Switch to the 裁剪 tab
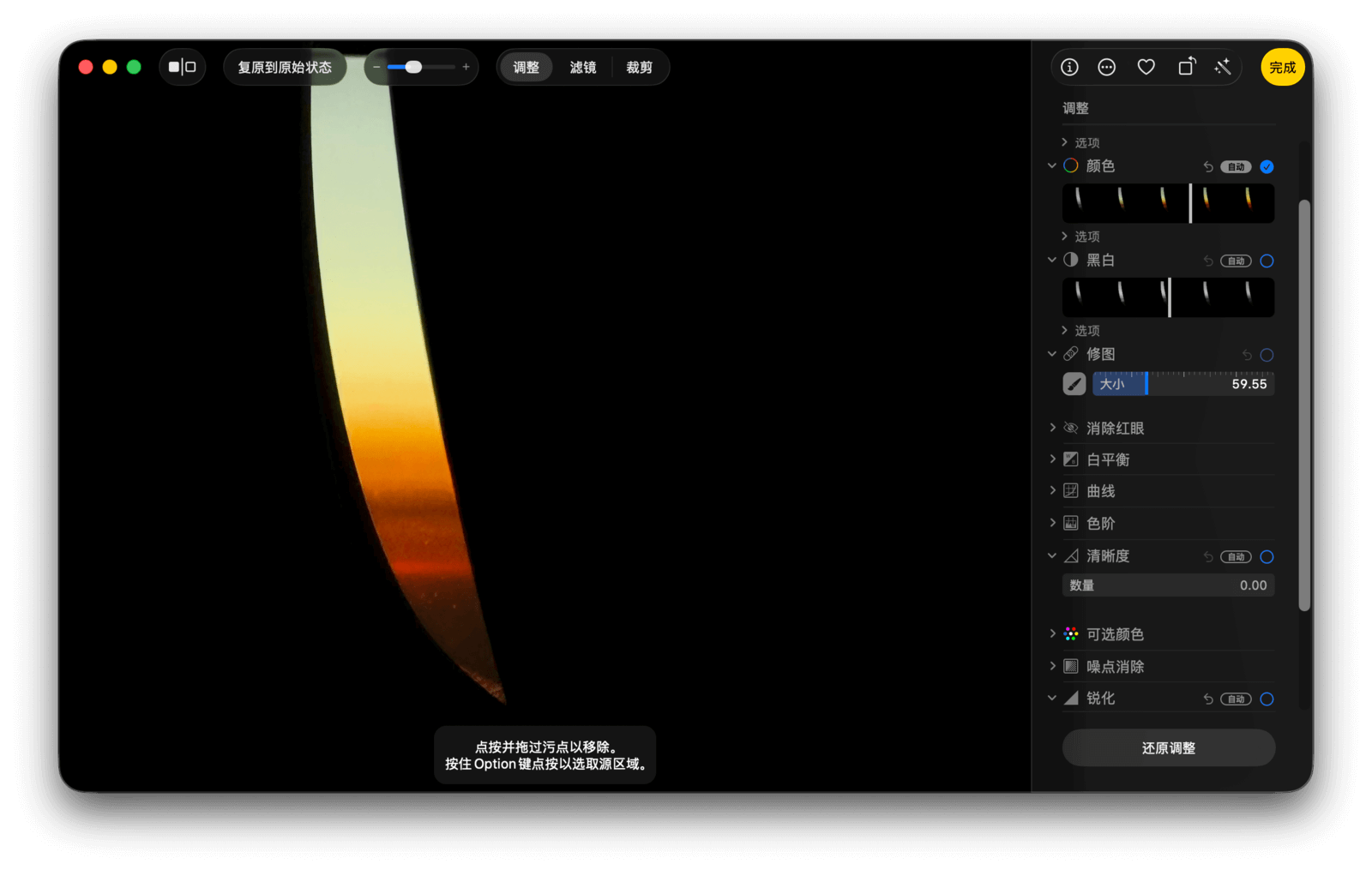 (x=640, y=67)
